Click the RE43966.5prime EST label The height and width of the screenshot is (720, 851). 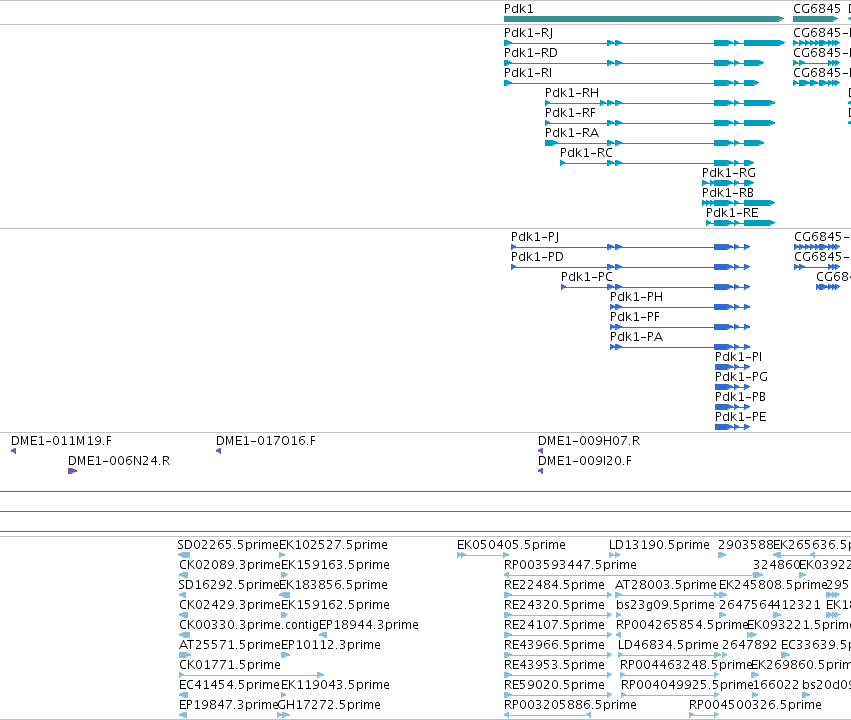555,645
